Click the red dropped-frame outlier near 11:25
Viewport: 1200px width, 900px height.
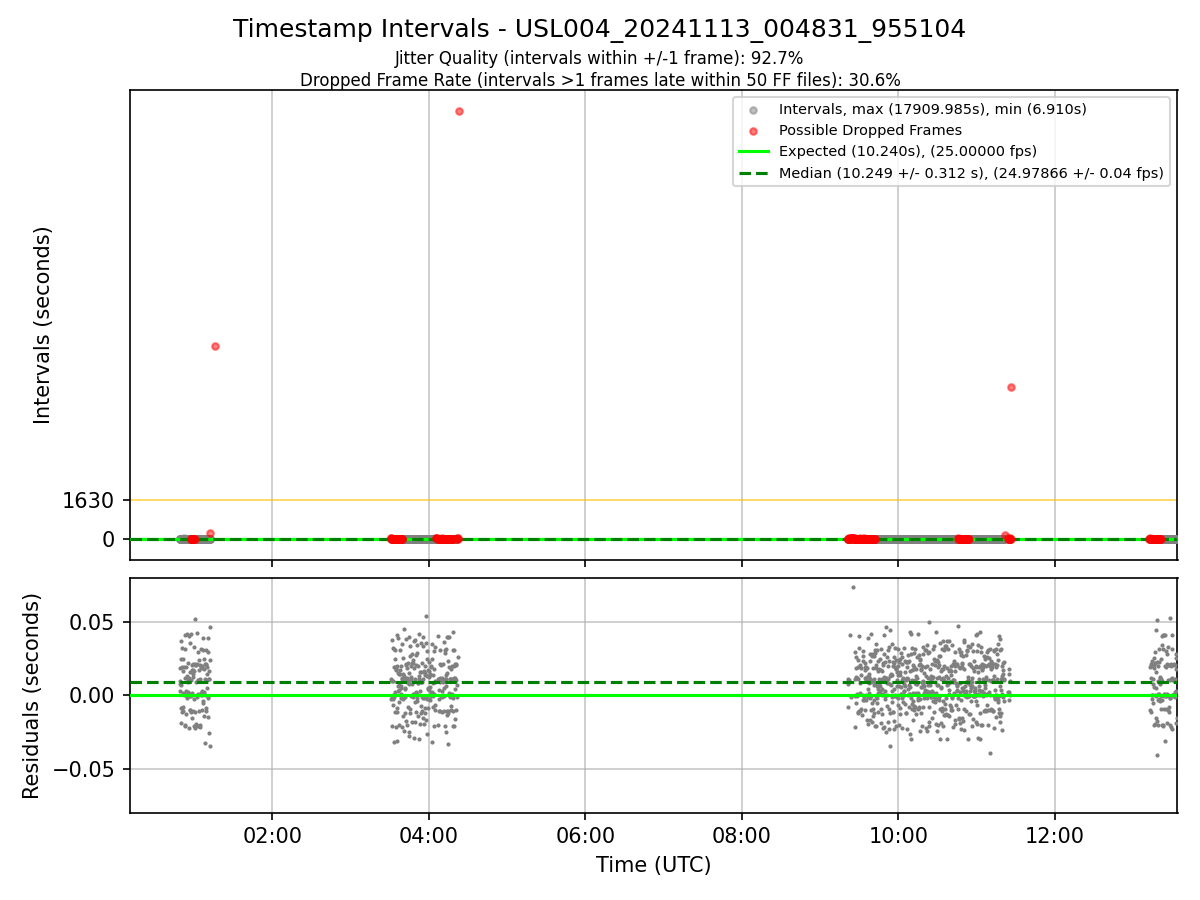pos(1011,387)
